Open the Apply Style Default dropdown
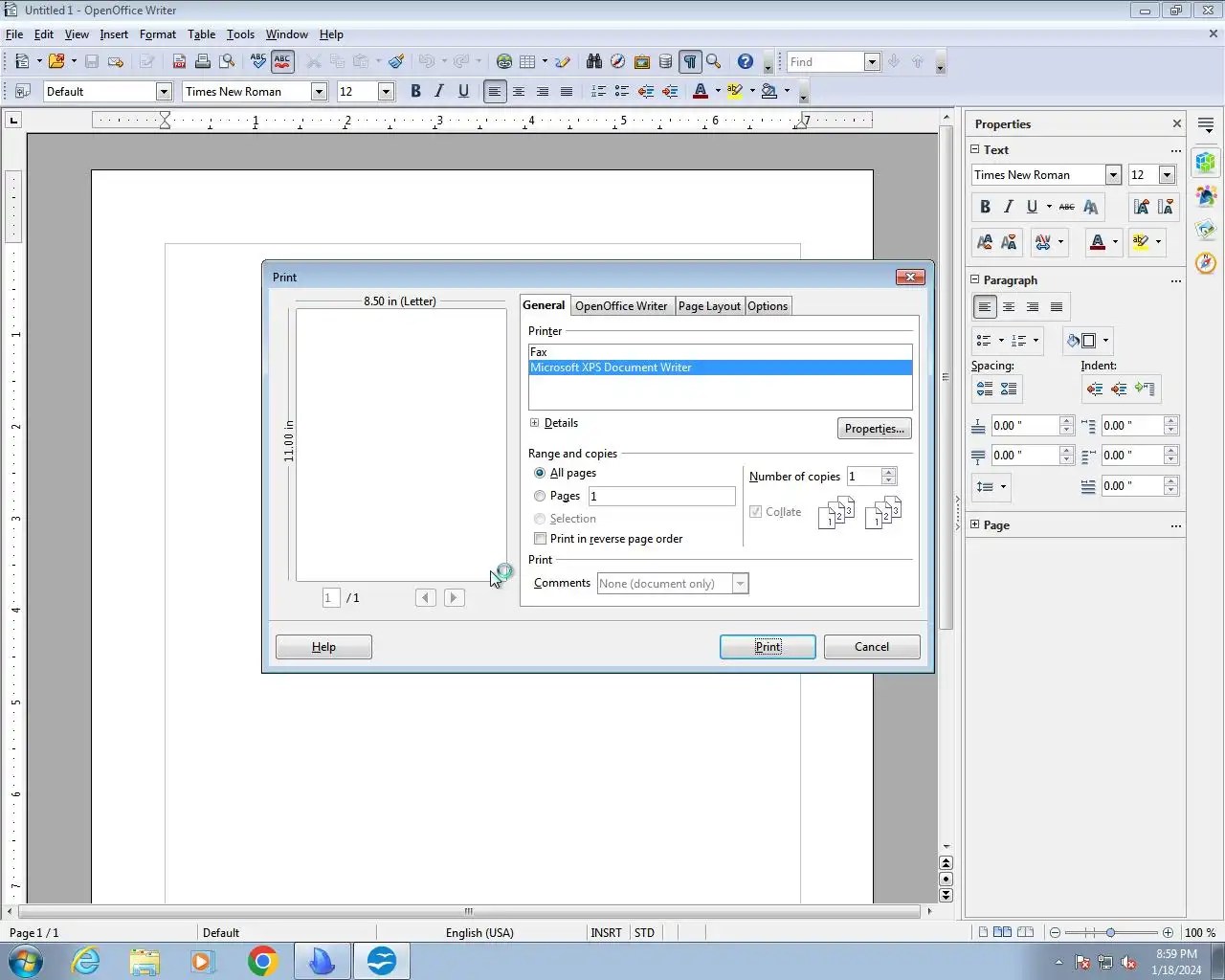1225x980 pixels. (x=164, y=92)
